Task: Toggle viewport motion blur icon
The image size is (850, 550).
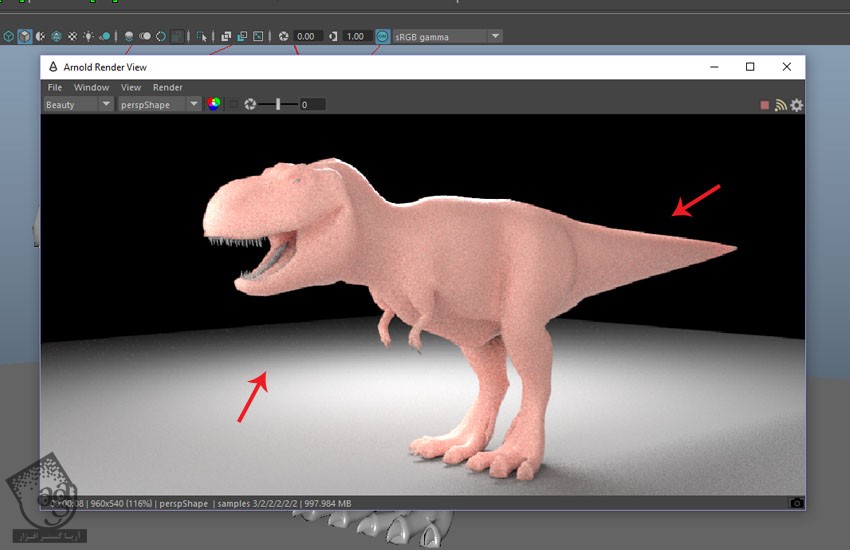Action: [x=145, y=36]
